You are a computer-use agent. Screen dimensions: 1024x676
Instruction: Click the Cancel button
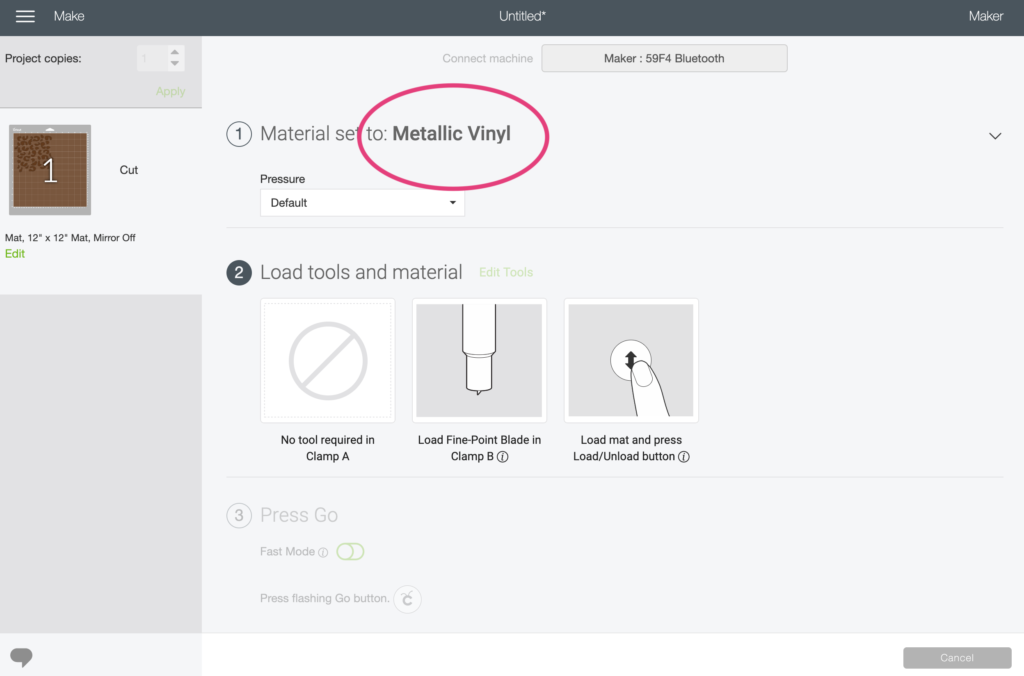coord(957,658)
